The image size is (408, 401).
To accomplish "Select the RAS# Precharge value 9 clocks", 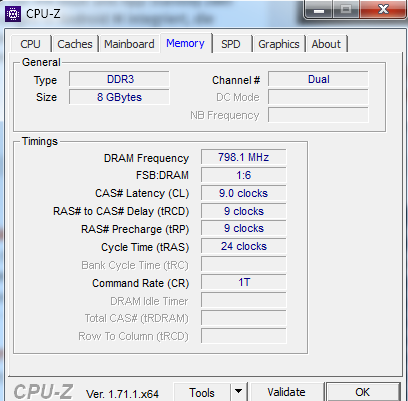I will tap(243, 228).
